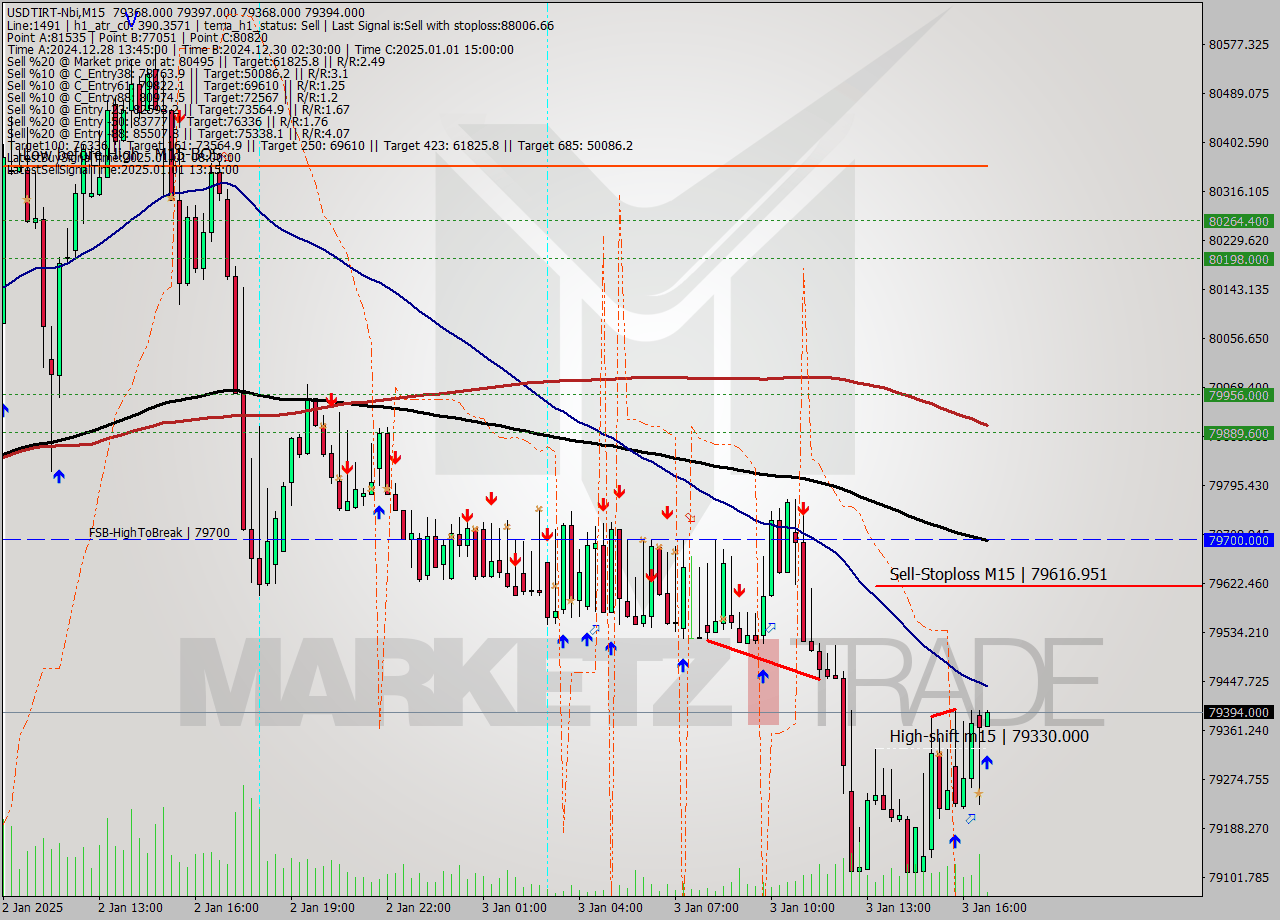
Task: Click the blue 79700.000 price tag
Action: [1239, 540]
